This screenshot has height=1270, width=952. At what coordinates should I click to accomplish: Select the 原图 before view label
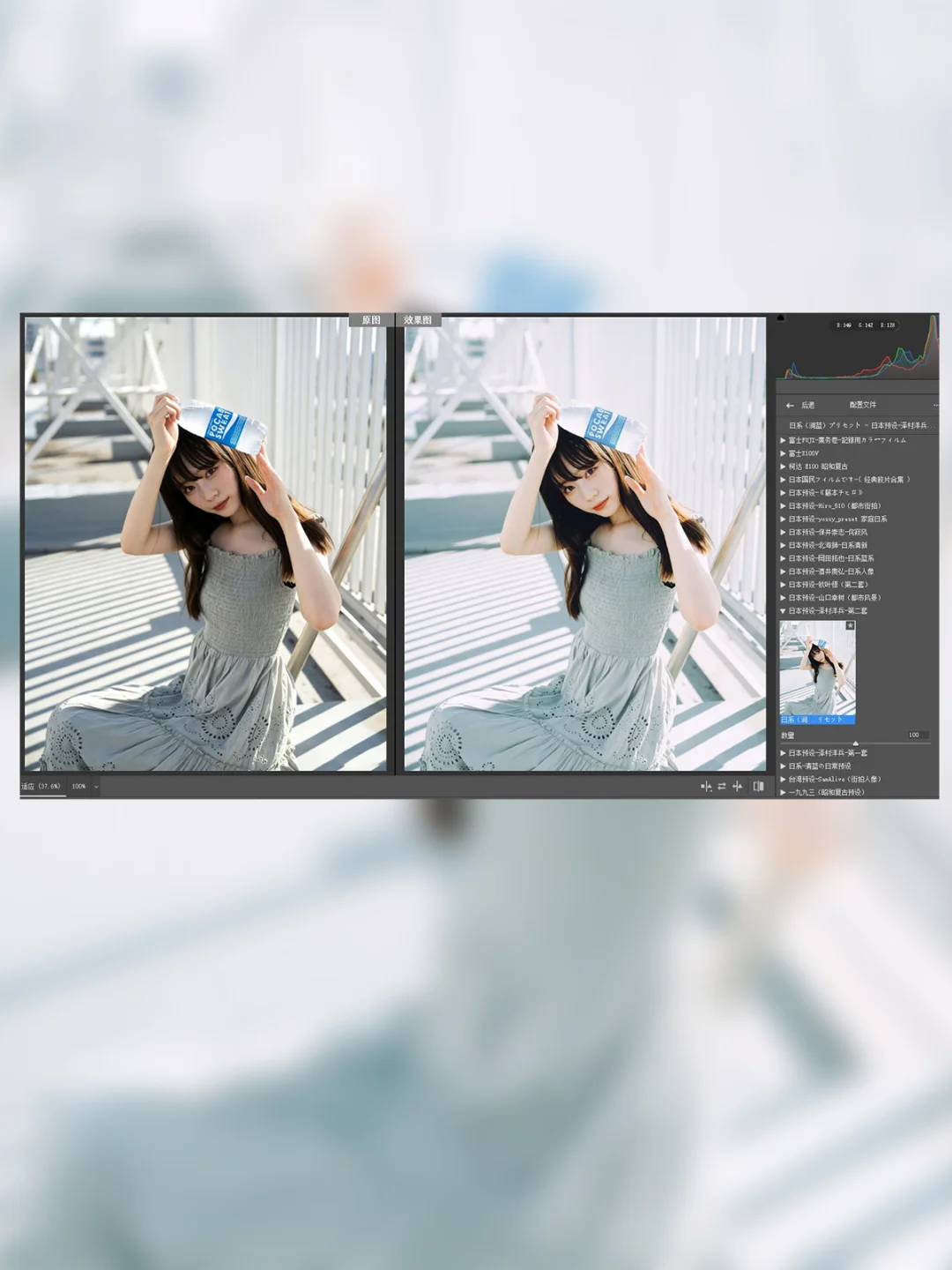tap(371, 320)
